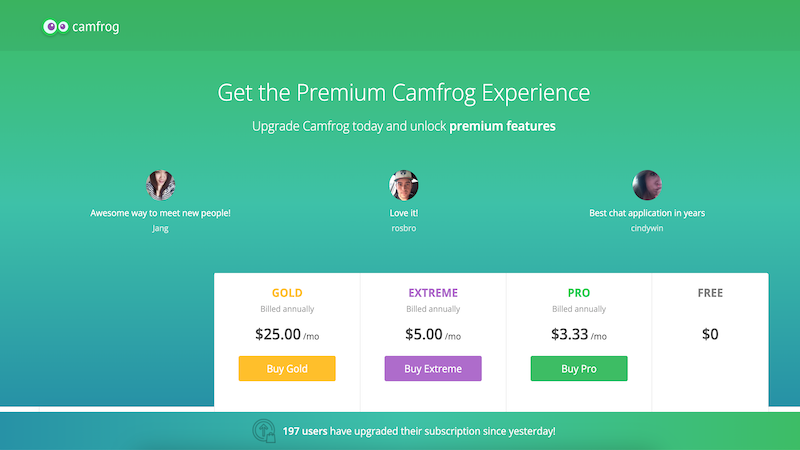Viewport: 800px width, 450px height.
Task: Click the Camfrog eyes logo icon
Action: pyautogui.click(x=56, y=27)
